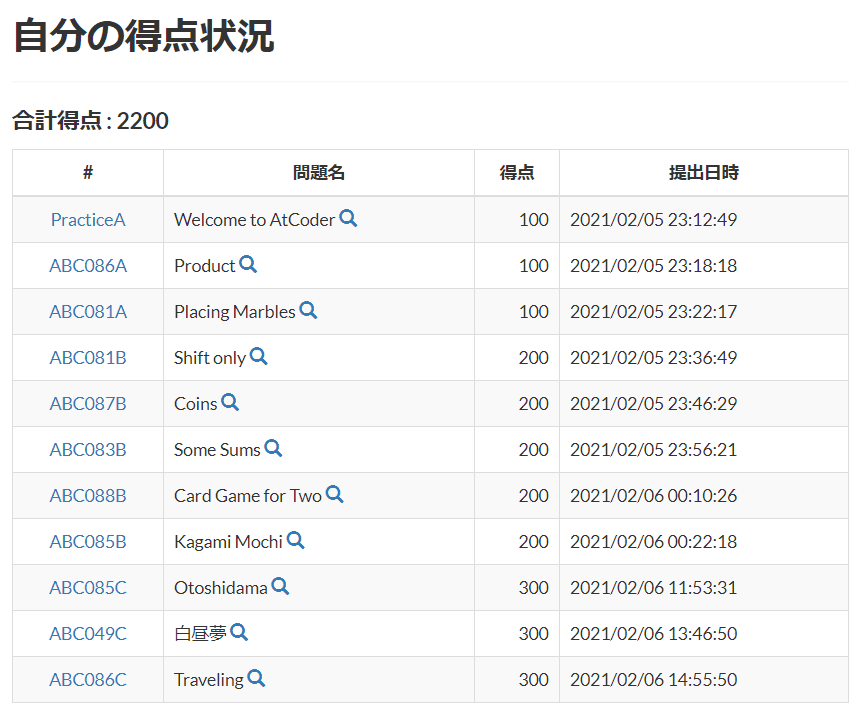Viewport: 857px width, 713px height.
Task: Click the search icon next to Product
Action: 248,265
